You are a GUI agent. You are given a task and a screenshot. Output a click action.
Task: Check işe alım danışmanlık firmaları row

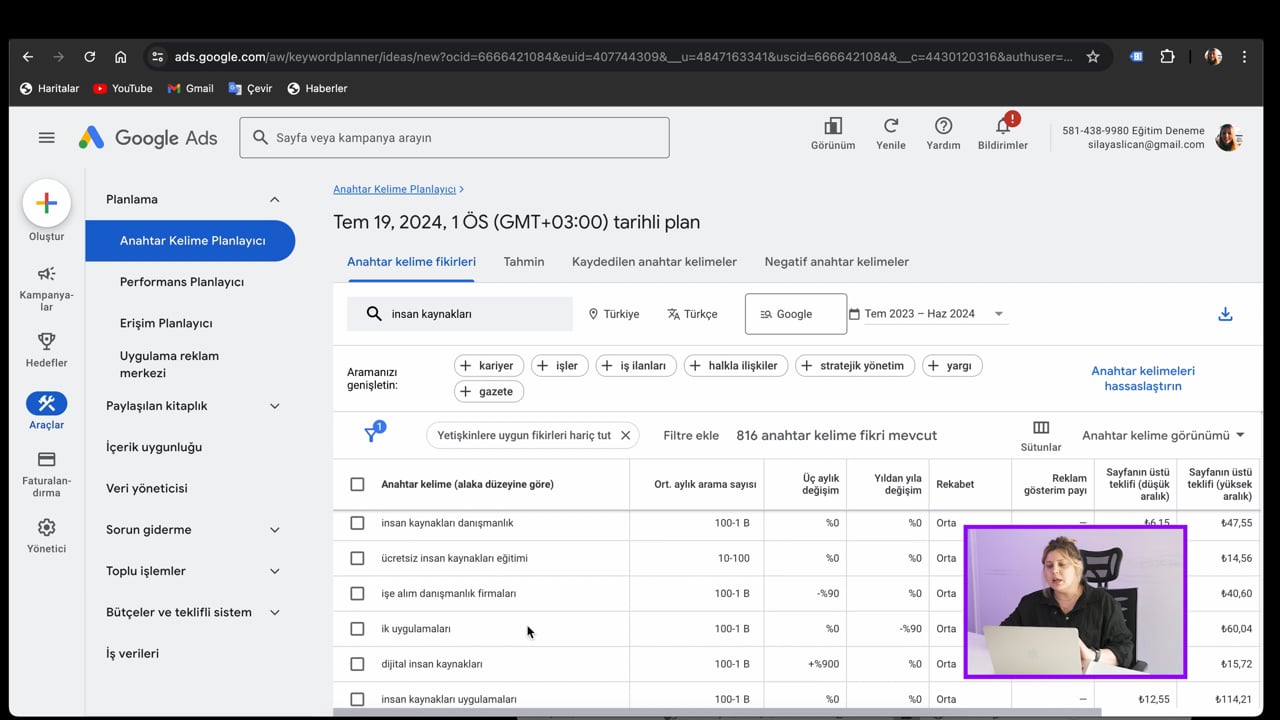tap(357, 593)
